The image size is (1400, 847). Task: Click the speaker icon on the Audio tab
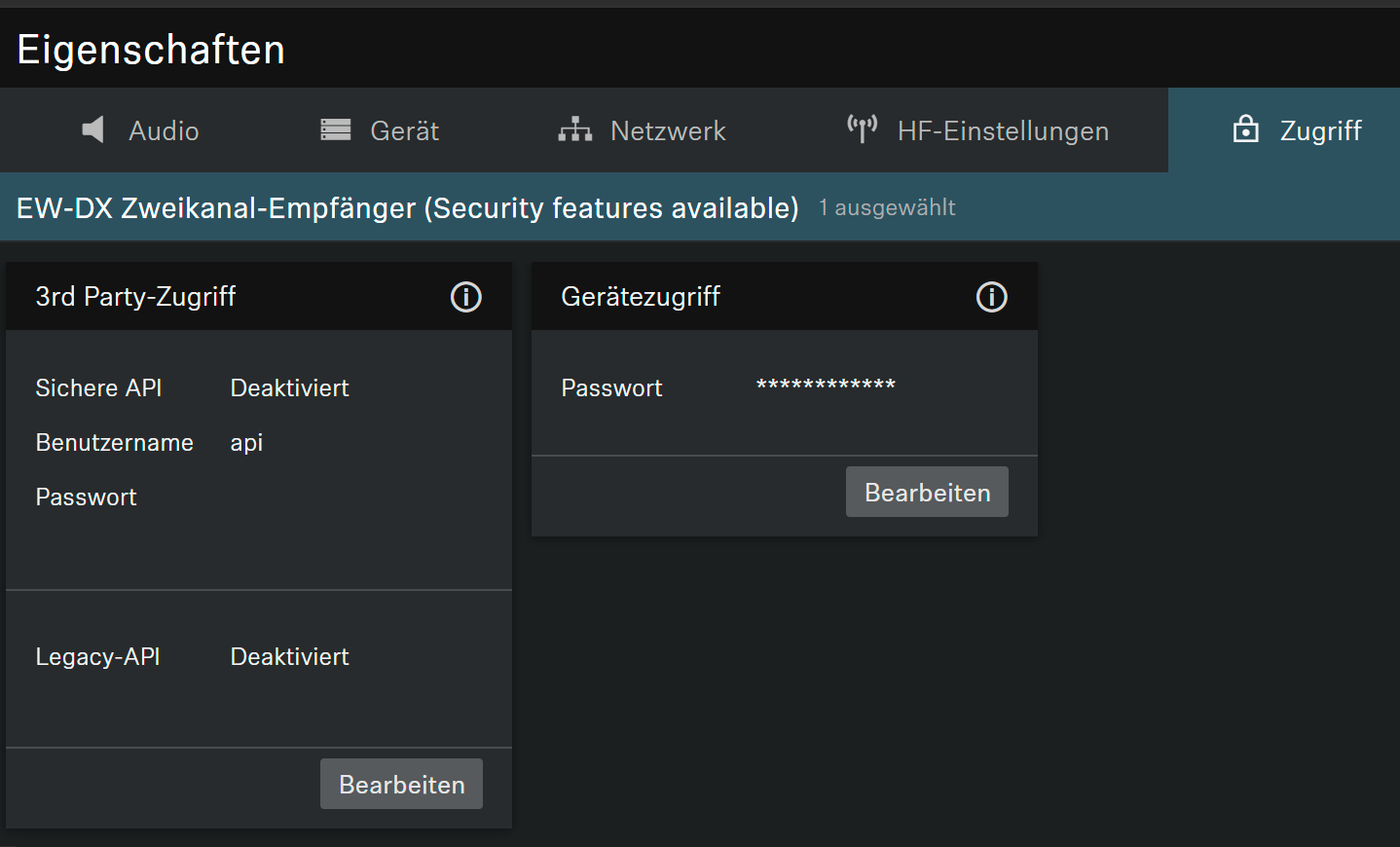[93, 130]
